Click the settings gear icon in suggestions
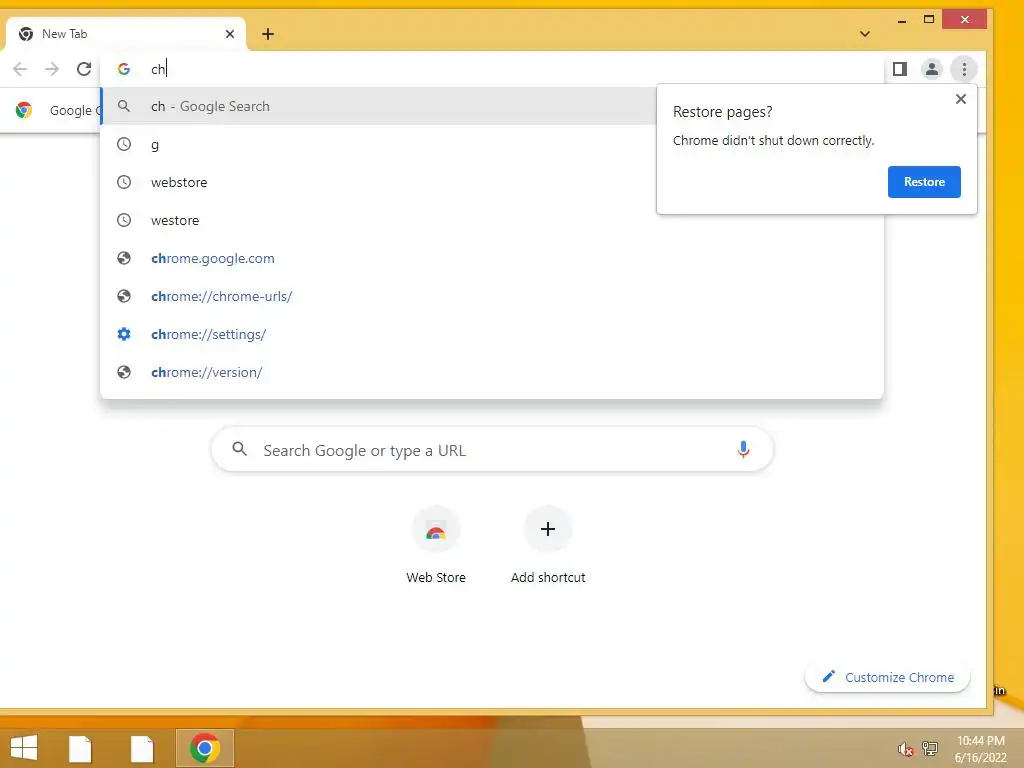Image resolution: width=1024 pixels, height=768 pixels. (124, 334)
